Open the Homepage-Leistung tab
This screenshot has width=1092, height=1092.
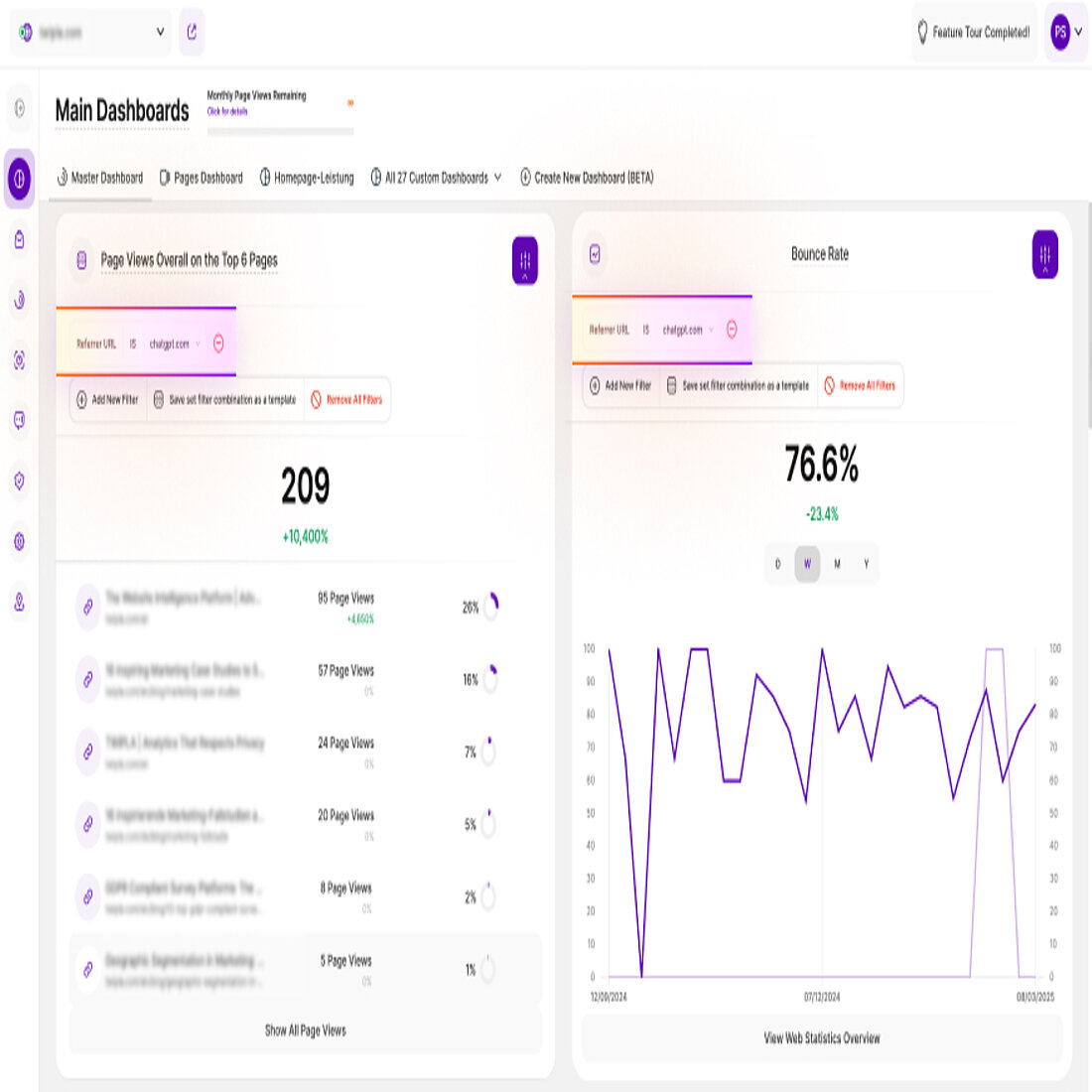pyautogui.click(x=308, y=177)
